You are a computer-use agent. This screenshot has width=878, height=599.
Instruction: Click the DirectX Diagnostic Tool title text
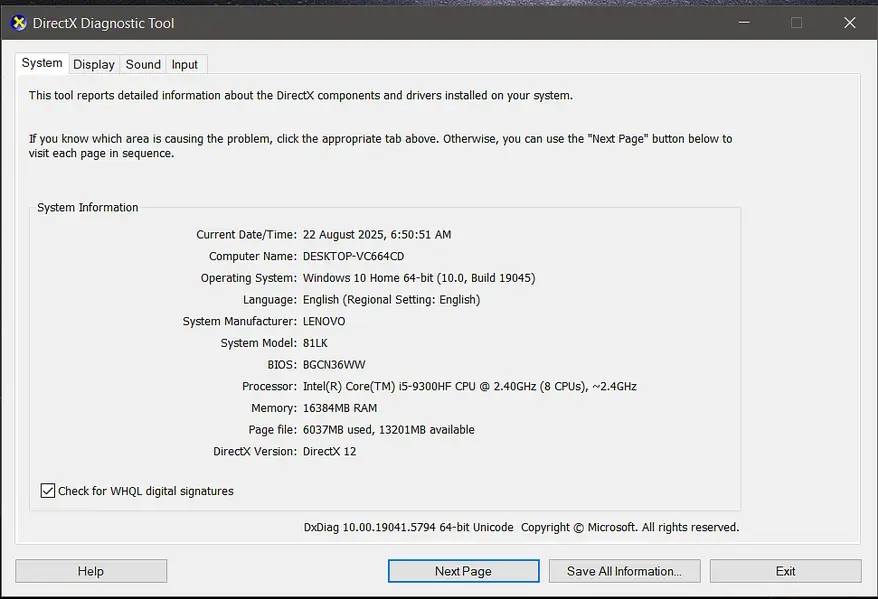[103, 23]
